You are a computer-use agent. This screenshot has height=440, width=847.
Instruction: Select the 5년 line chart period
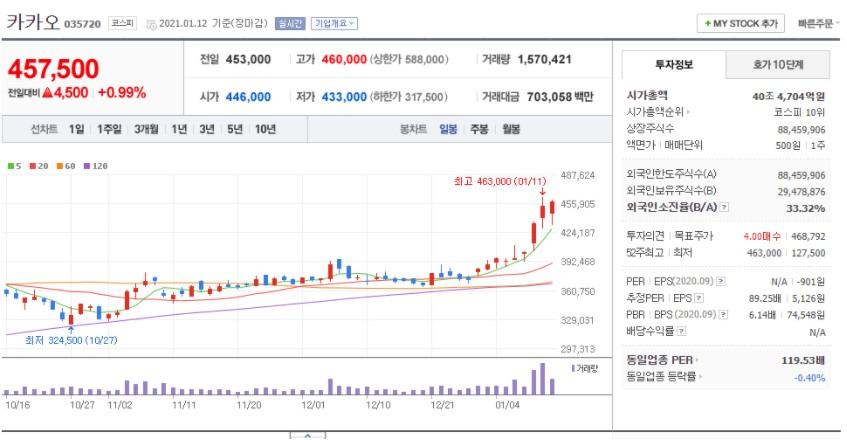(234, 129)
